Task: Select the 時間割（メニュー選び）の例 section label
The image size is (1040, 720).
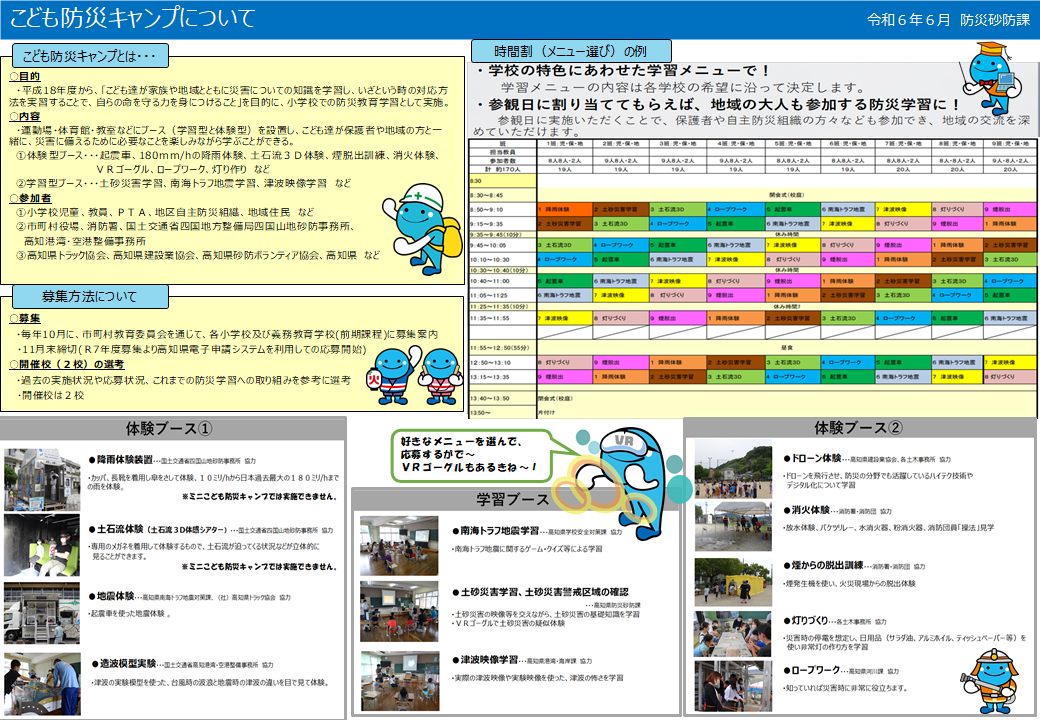Action: [x=570, y=51]
